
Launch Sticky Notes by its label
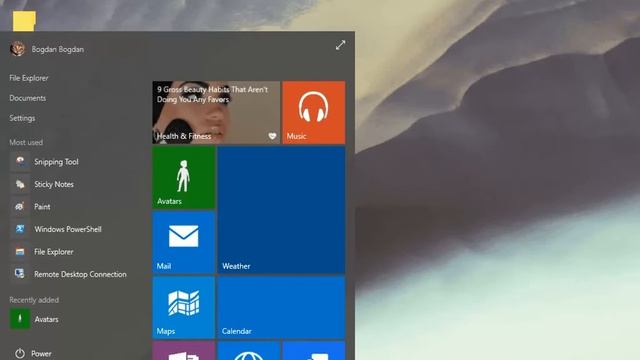[x=54, y=184]
